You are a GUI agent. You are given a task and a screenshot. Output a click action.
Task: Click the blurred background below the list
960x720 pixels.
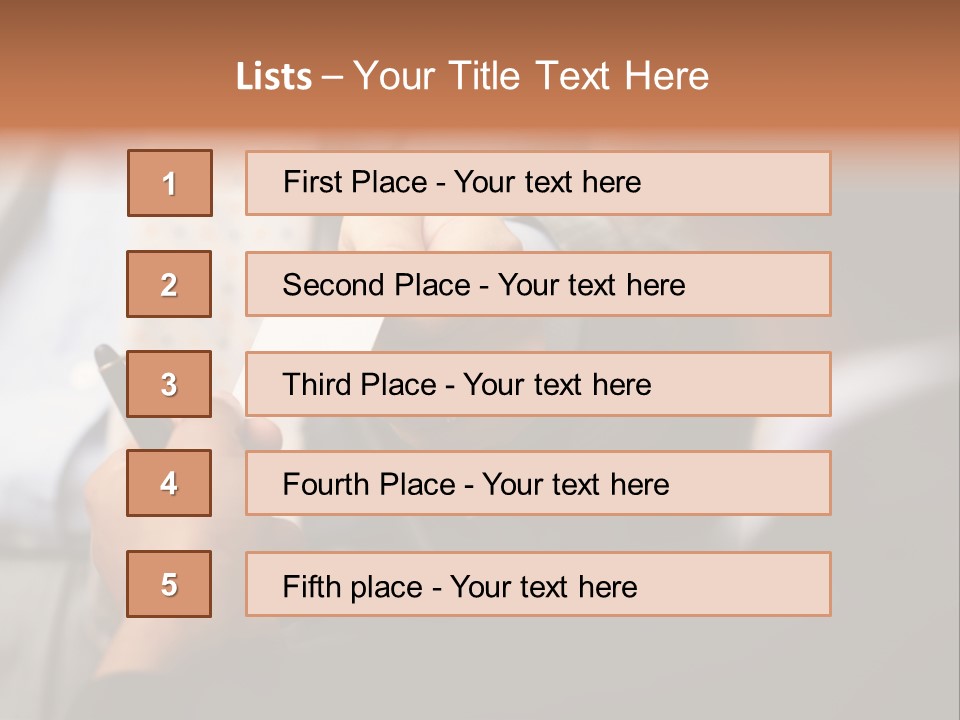point(480,670)
